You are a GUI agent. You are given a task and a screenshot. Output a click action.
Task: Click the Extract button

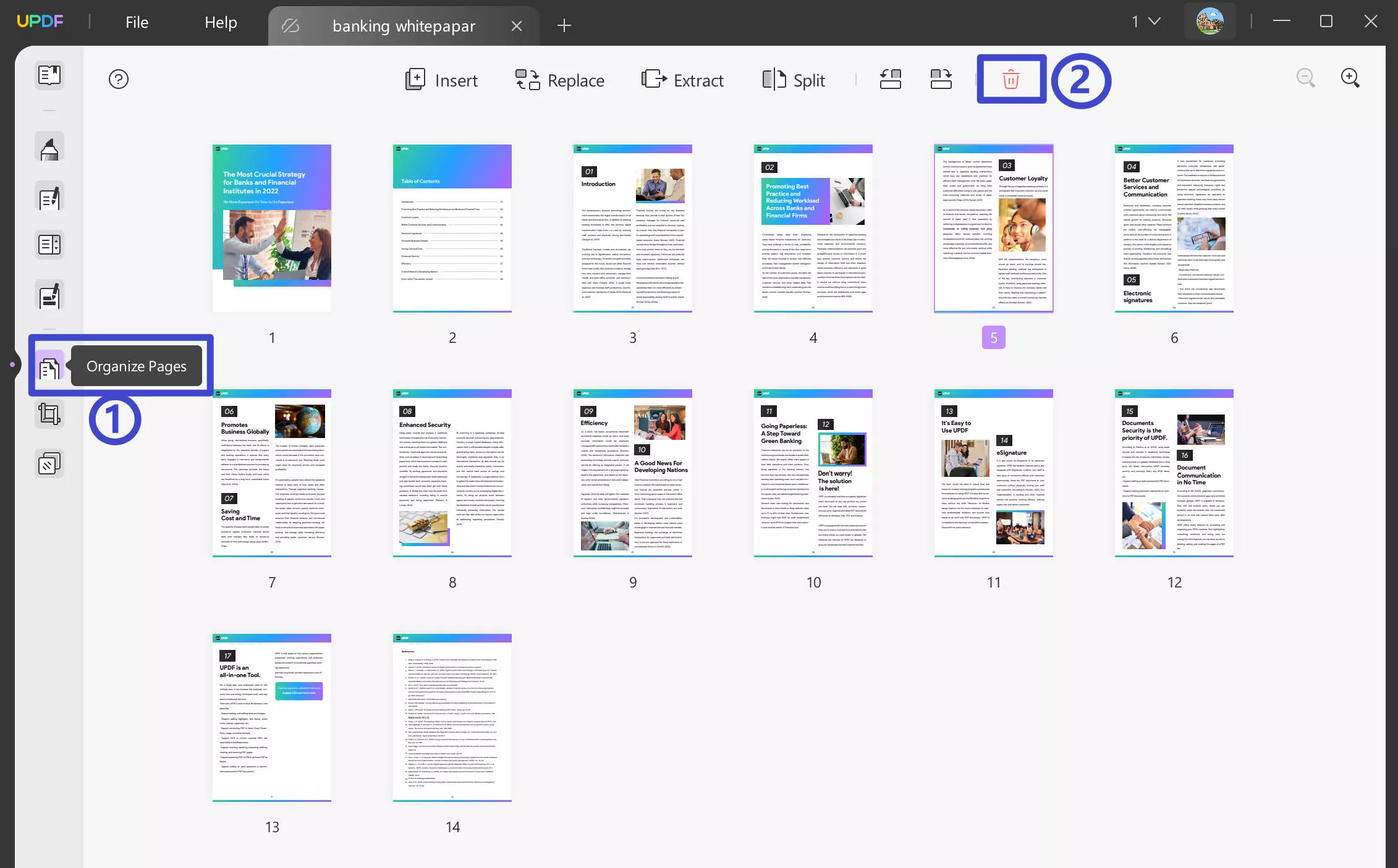coord(682,80)
